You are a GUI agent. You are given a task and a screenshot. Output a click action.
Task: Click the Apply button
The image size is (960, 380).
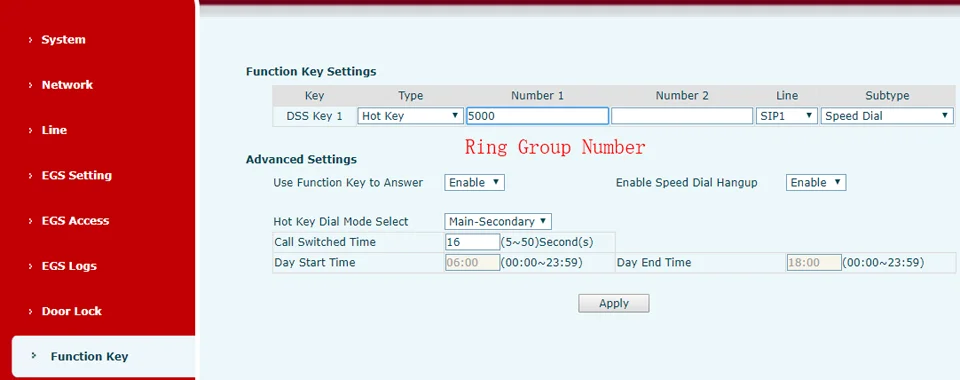click(613, 304)
